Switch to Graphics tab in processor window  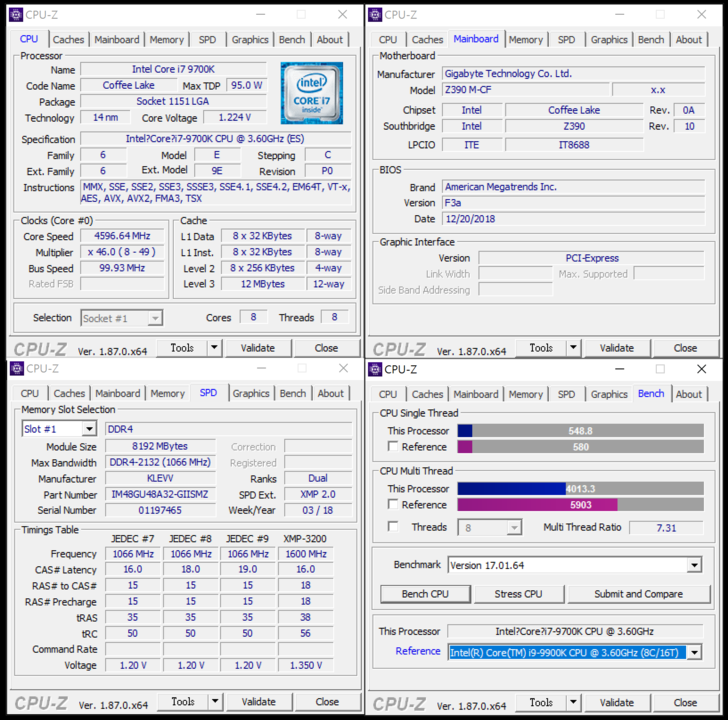tap(250, 40)
